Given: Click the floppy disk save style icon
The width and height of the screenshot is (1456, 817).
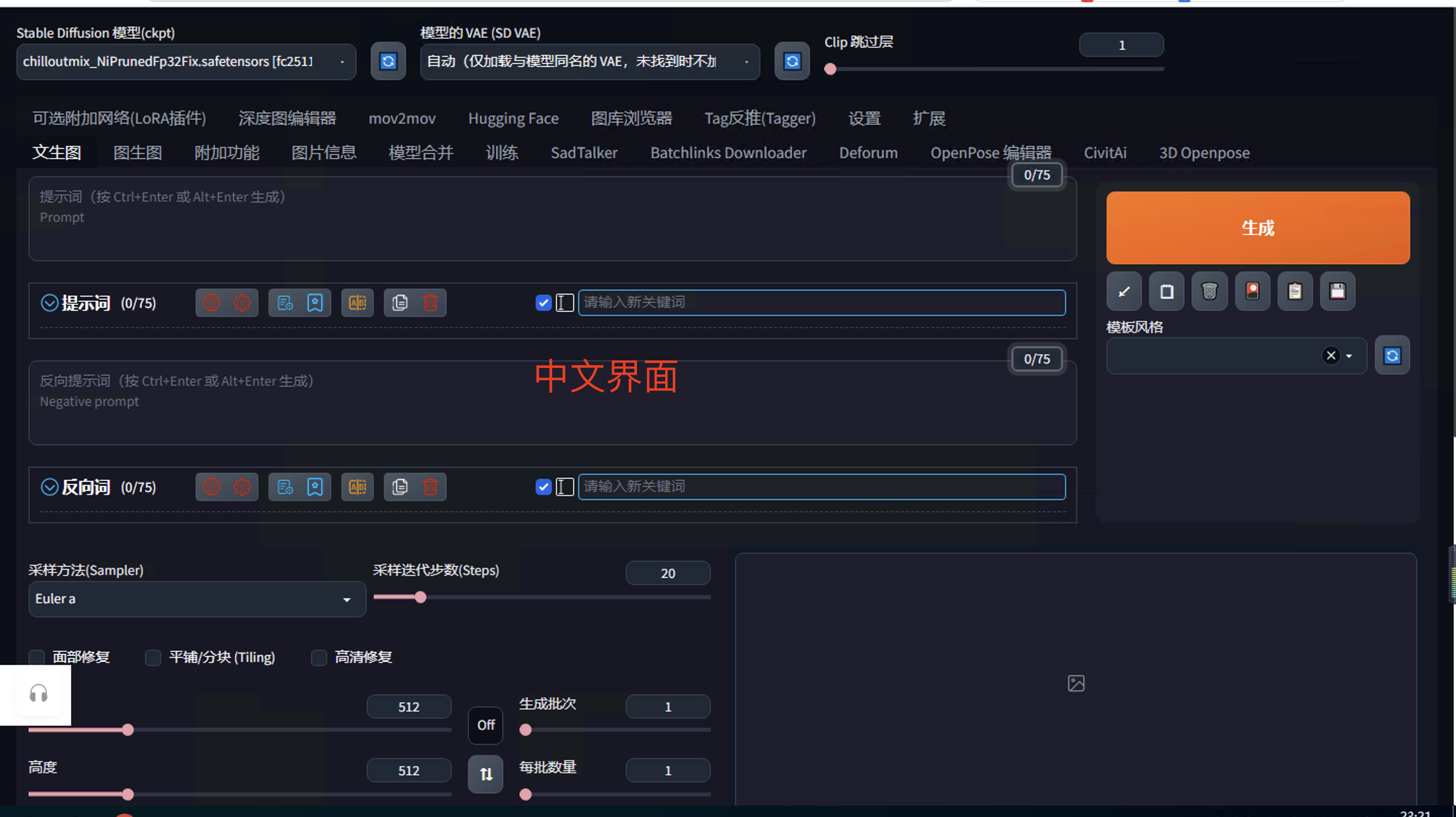Looking at the screenshot, I should click(1337, 292).
